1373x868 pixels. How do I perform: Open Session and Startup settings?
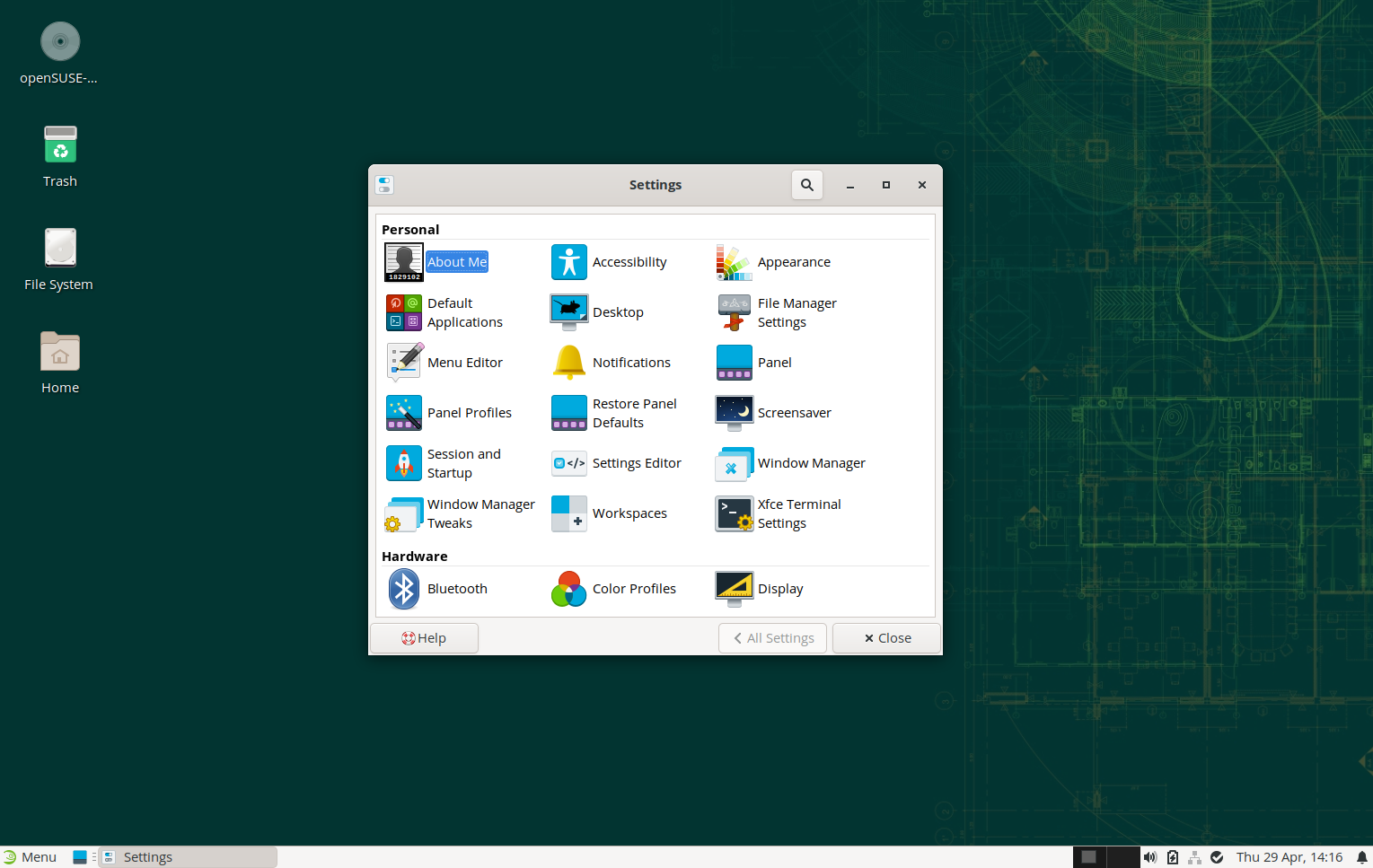(x=403, y=463)
